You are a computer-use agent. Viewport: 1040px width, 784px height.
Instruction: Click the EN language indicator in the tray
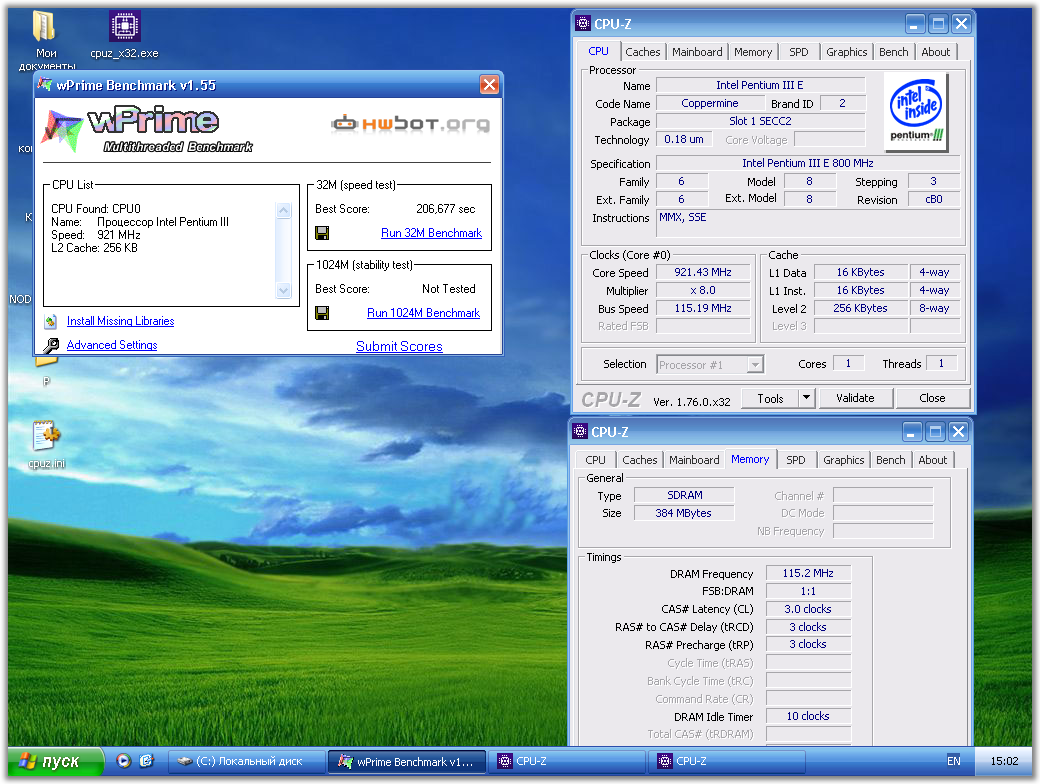(954, 761)
